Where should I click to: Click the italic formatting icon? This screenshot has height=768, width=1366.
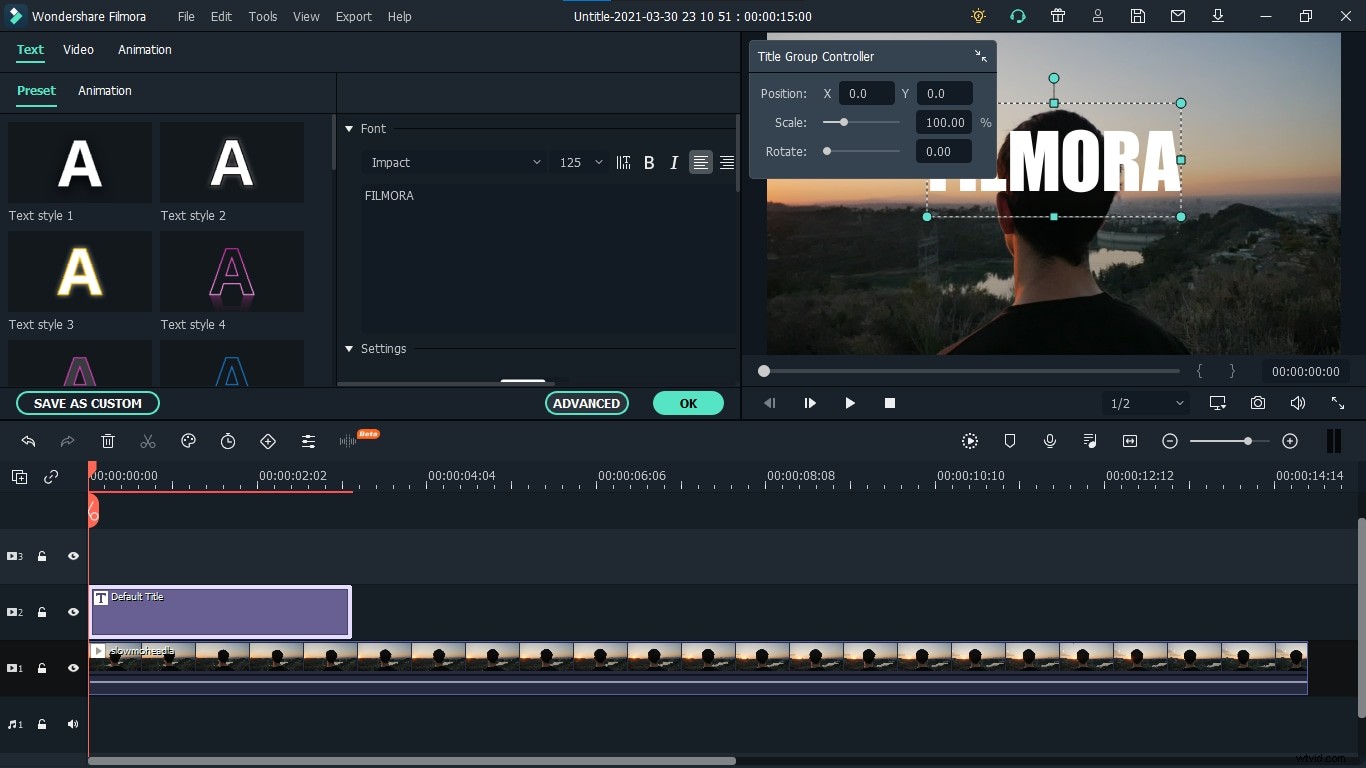click(x=674, y=162)
